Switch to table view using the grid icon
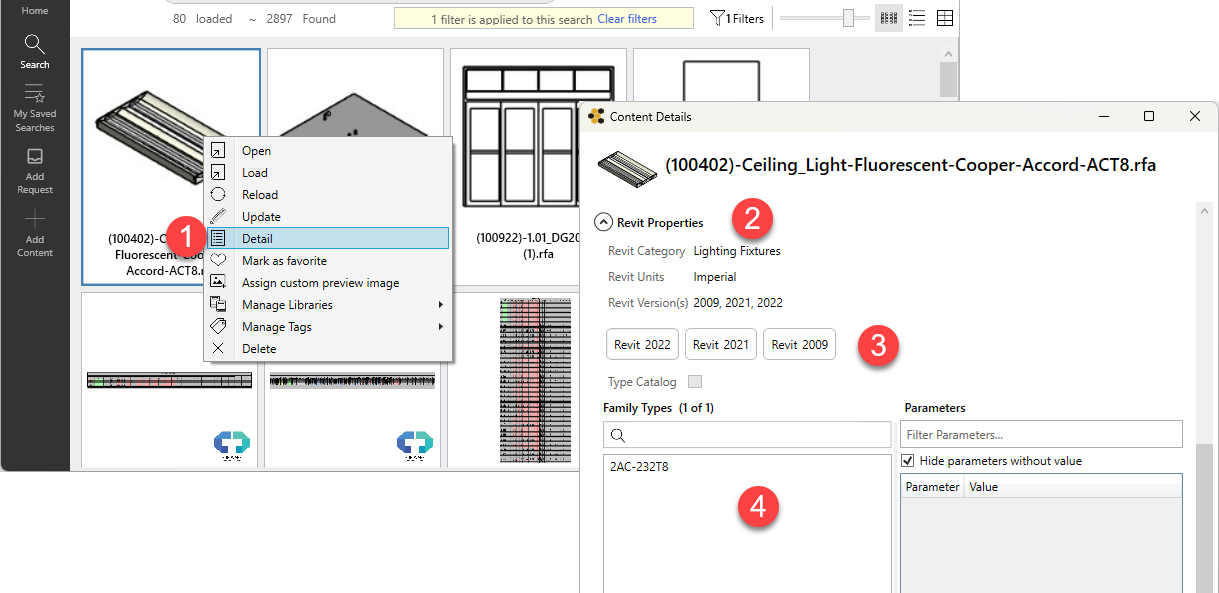This screenshot has height=593, width=1219. [x=944, y=17]
